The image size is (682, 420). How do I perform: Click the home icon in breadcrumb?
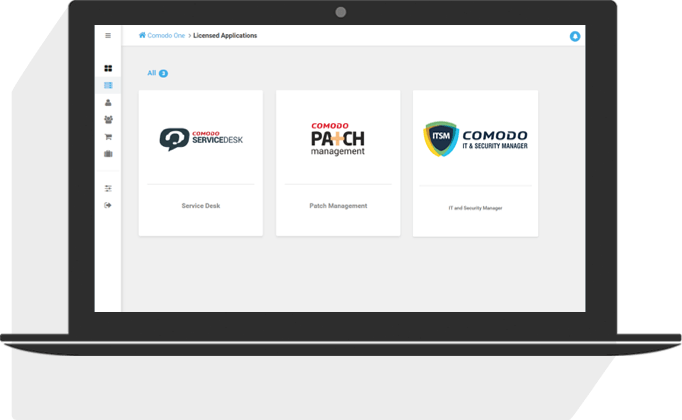142,35
